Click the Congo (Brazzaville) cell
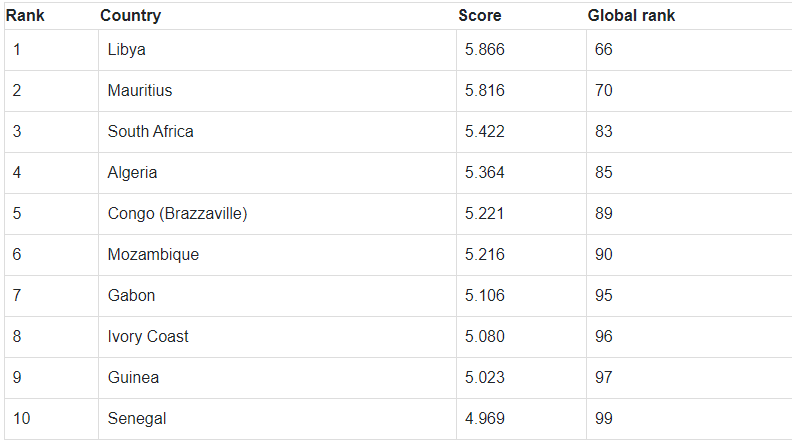792x441 pixels. (177, 214)
